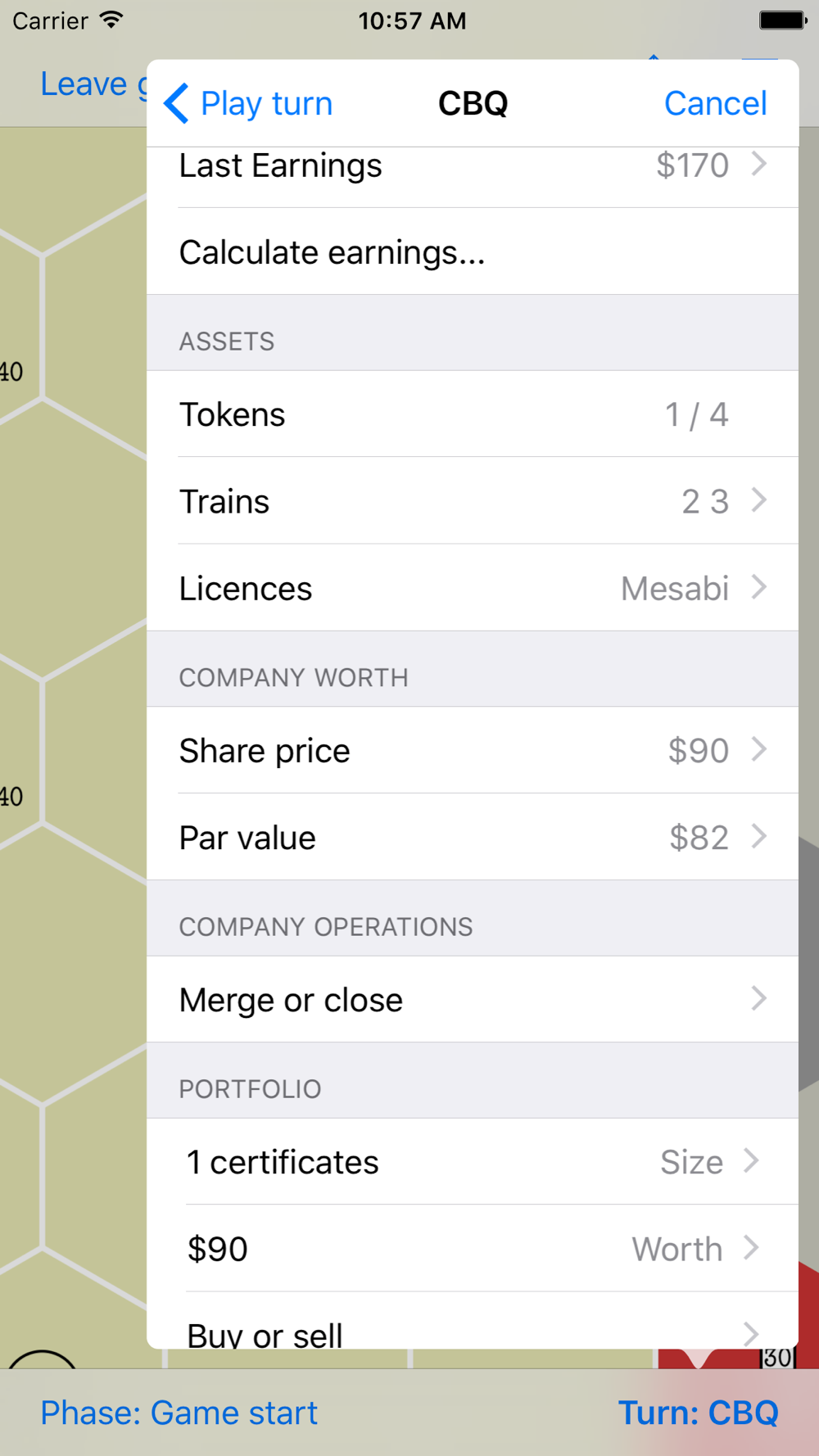819x1456 pixels.
Task: Open the Tokens row
Action: point(473,414)
